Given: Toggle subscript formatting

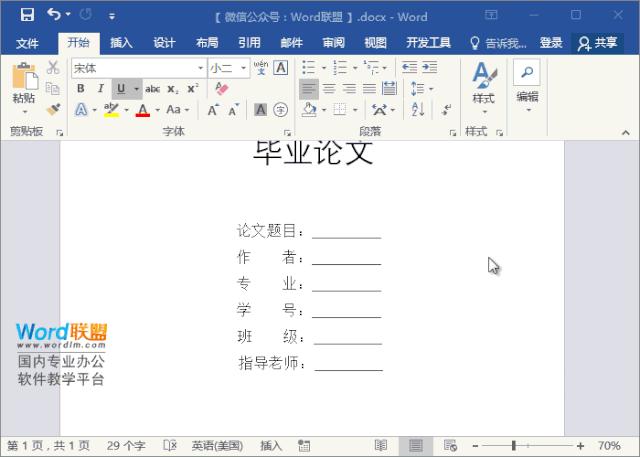Looking at the screenshot, I should pos(173,89).
